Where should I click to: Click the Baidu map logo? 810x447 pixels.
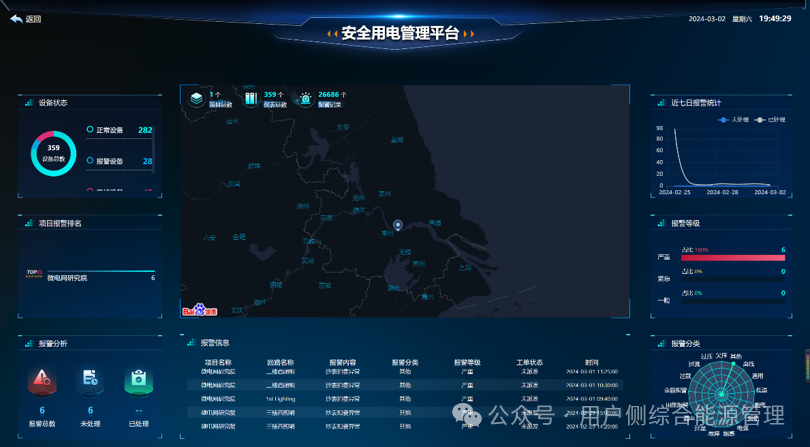coord(199,310)
